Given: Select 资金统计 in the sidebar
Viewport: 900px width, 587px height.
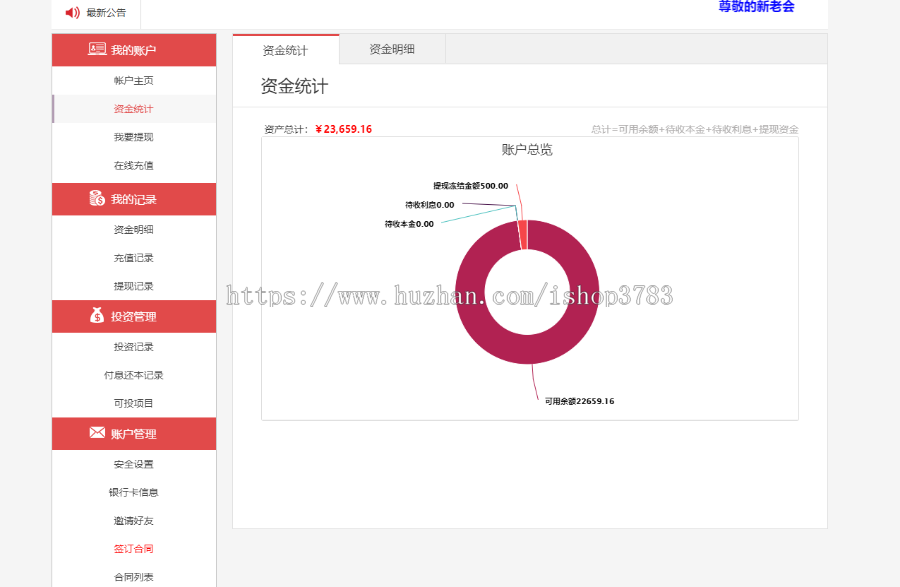Looking at the screenshot, I should pos(133,109).
